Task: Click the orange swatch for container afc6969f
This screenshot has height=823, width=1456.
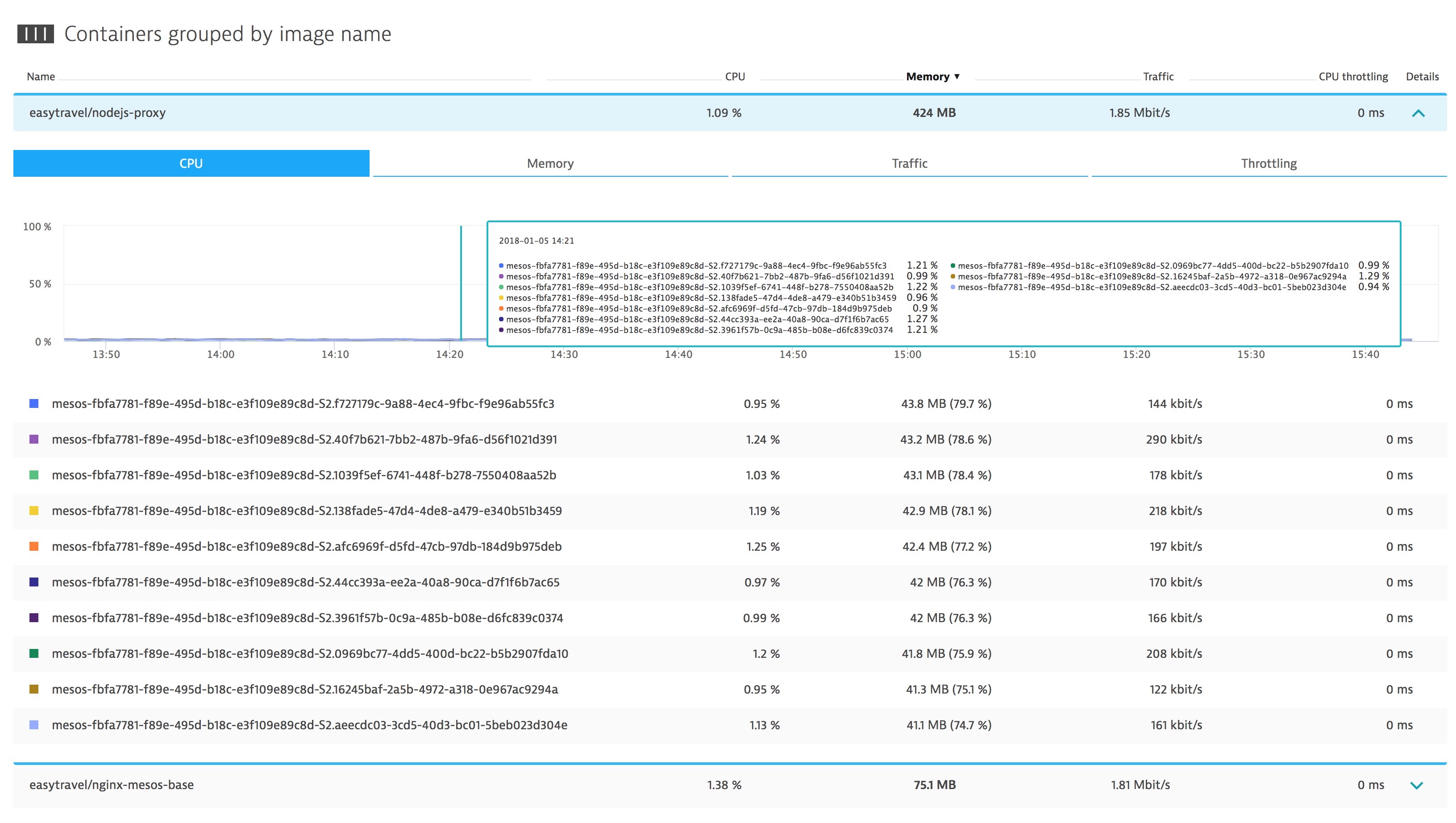Action: [34, 546]
